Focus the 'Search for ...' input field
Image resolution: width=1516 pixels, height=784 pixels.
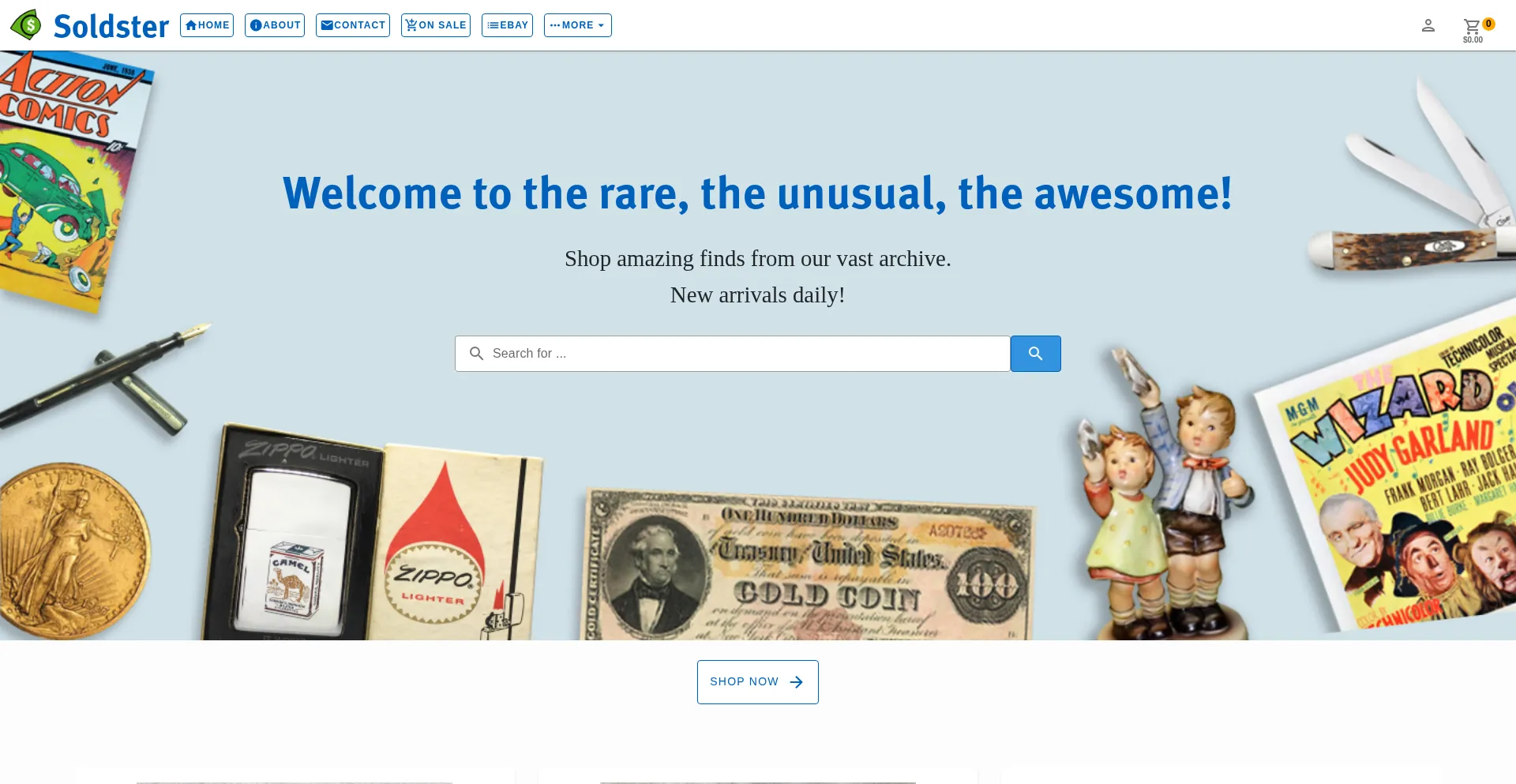733,354
